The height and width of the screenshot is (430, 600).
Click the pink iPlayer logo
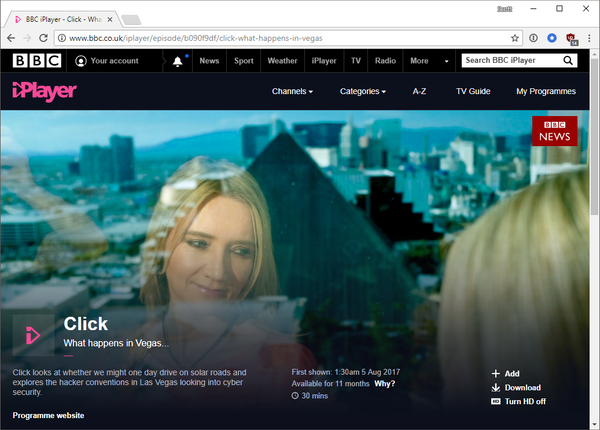pyautogui.click(x=44, y=91)
